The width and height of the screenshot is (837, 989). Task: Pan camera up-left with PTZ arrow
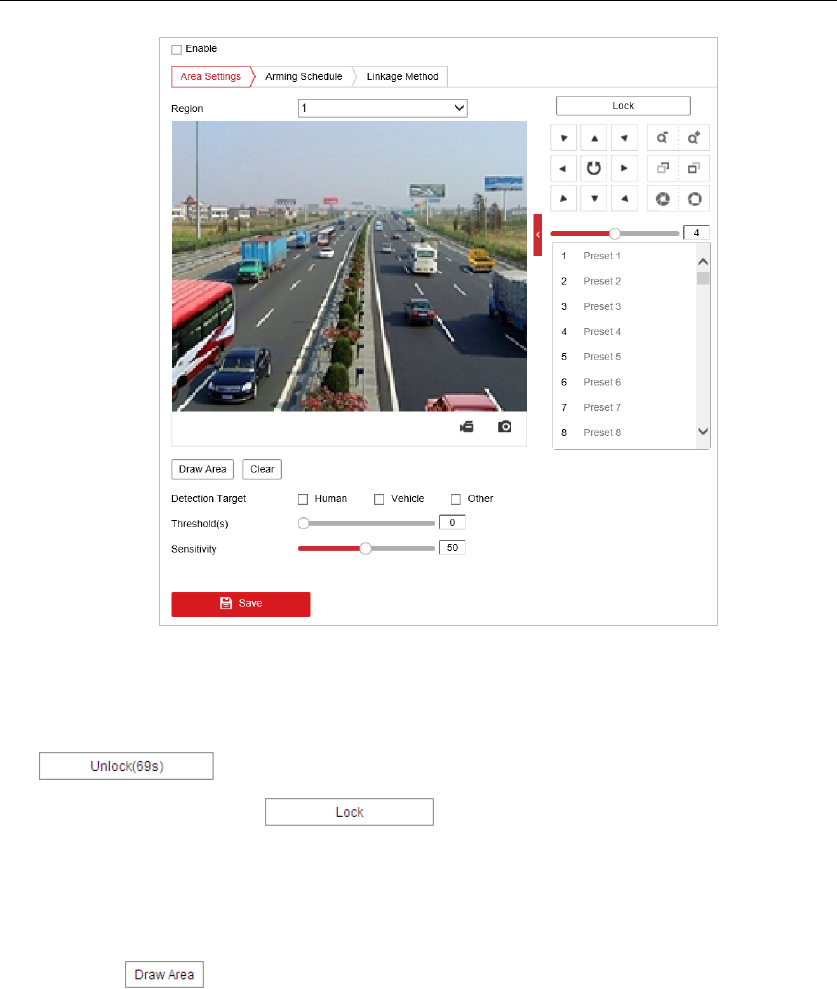click(x=563, y=138)
